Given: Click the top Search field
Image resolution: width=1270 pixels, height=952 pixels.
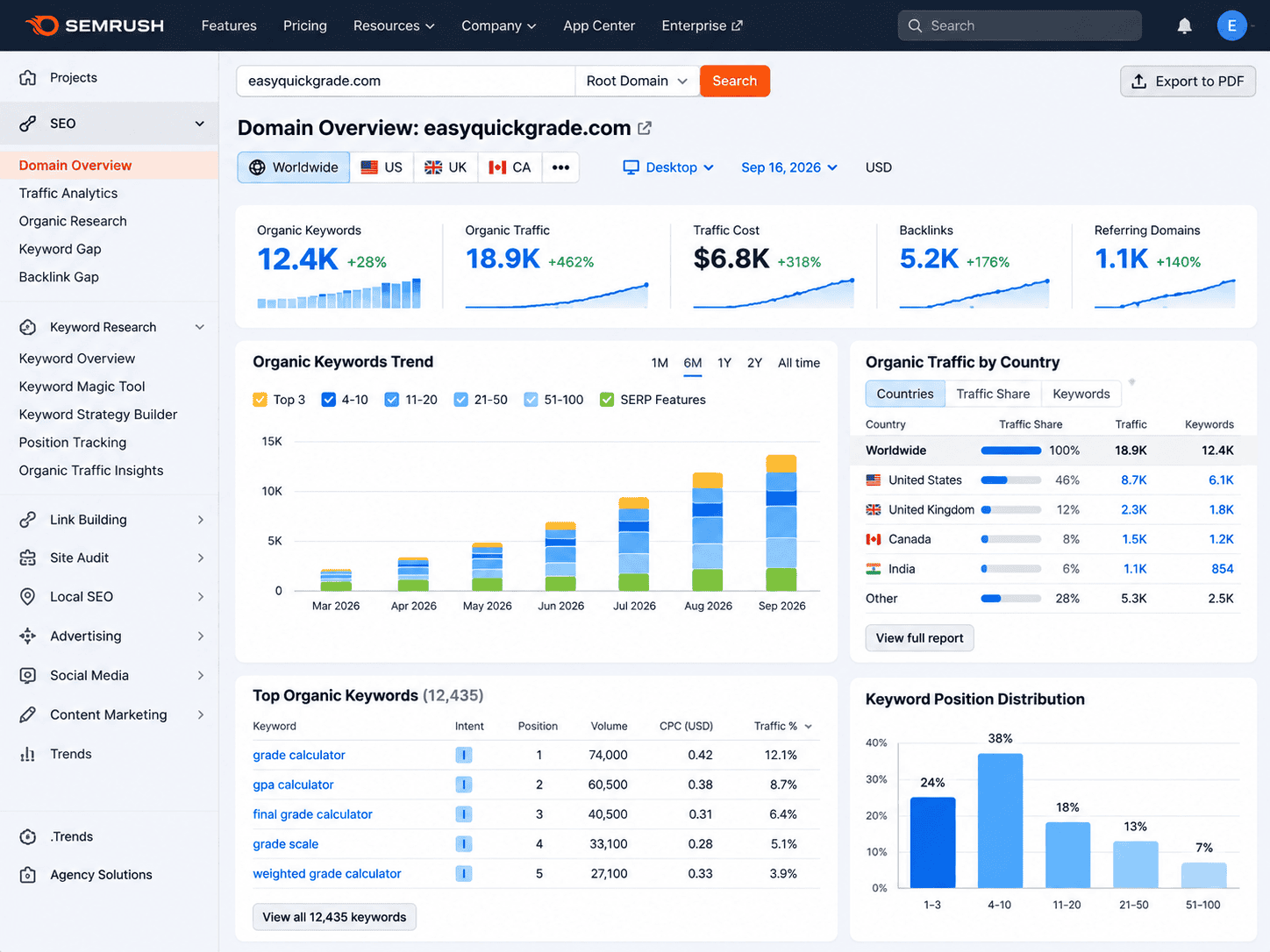Looking at the screenshot, I should 1020,25.
